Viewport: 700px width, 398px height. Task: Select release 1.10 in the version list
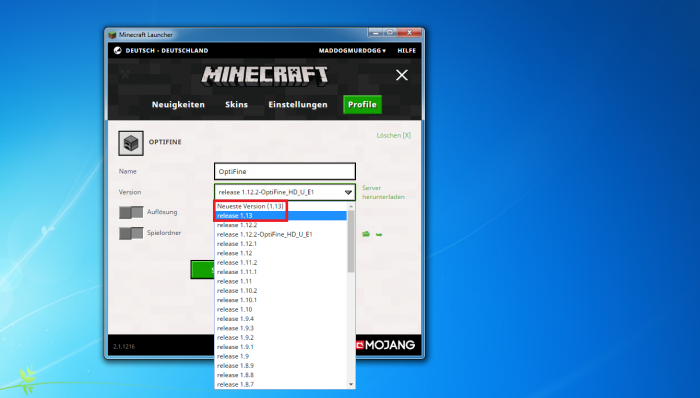click(281, 309)
